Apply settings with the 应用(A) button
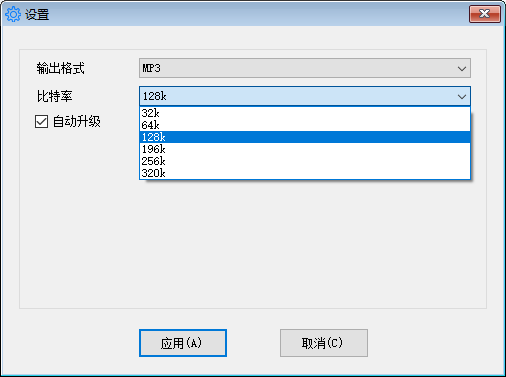The height and width of the screenshot is (377, 506). pyautogui.click(x=183, y=343)
